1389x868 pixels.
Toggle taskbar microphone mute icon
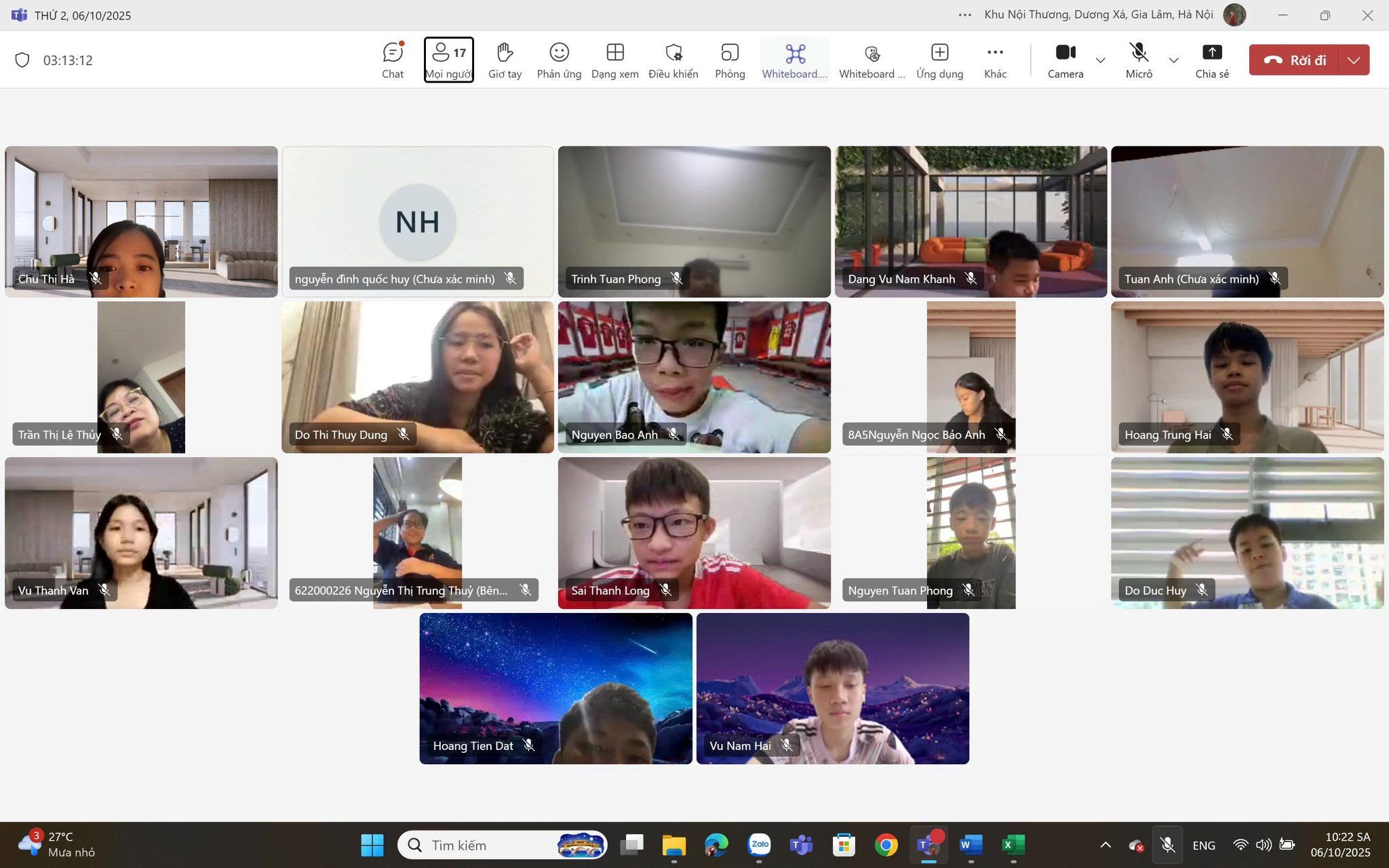[1167, 845]
